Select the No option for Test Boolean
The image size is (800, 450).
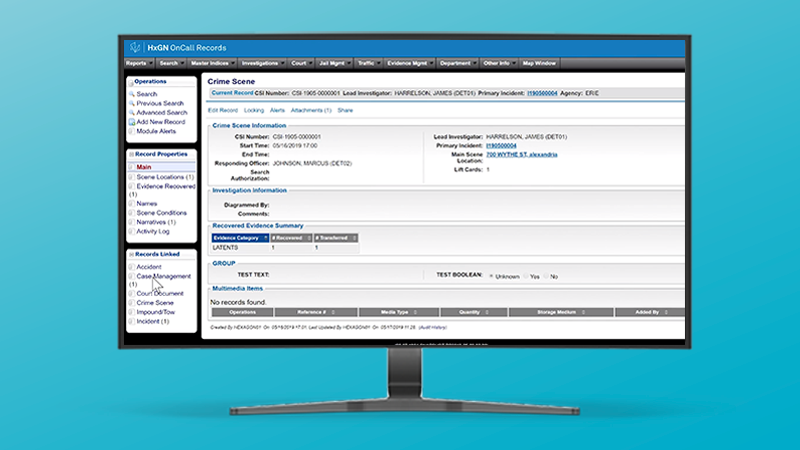pos(546,276)
